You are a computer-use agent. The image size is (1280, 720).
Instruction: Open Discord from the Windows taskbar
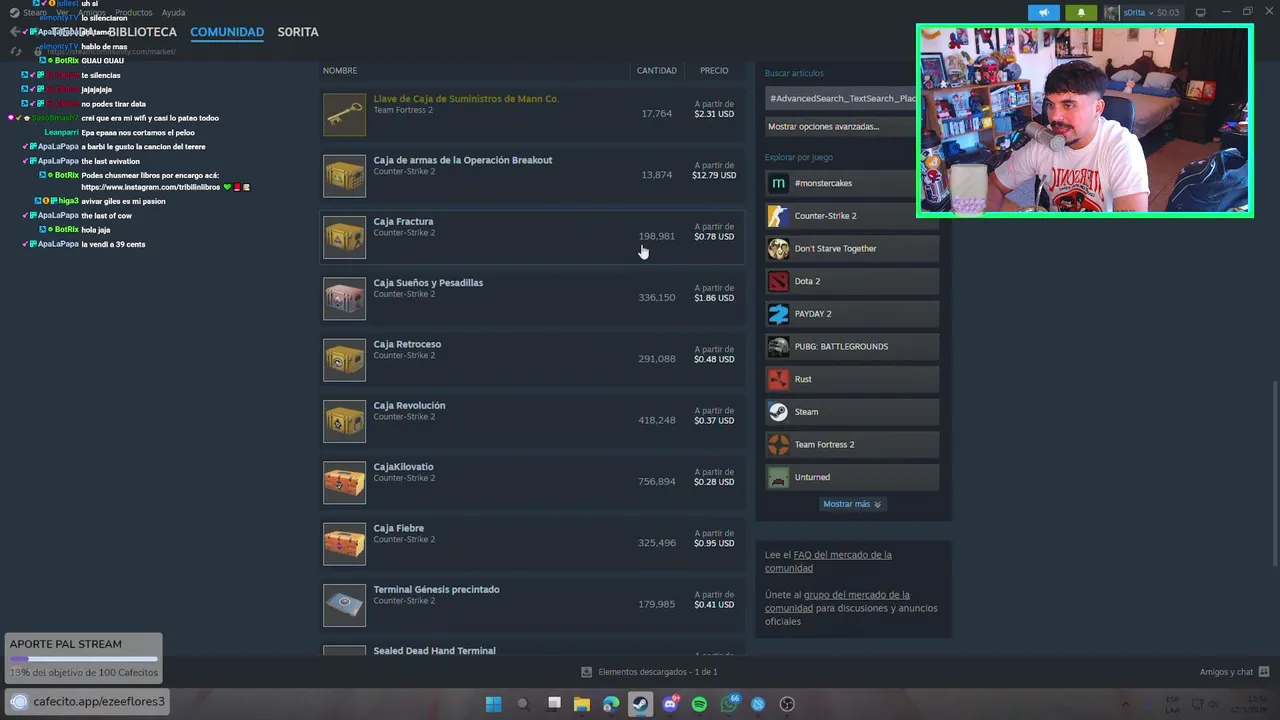(670, 704)
